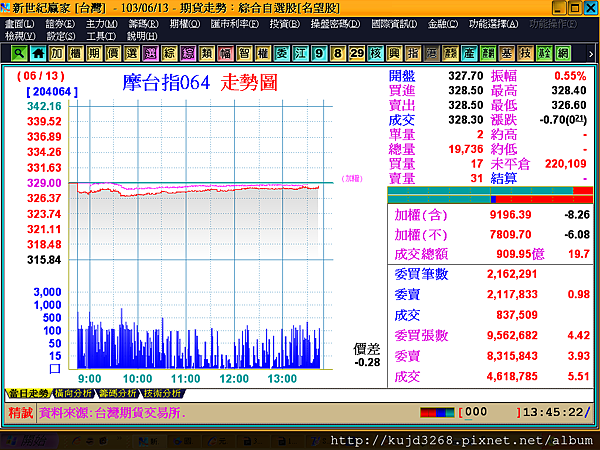Image resolution: width=600 pixels, height=450 pixels.
Task: Open the 期 futures toolbar icon
Action: [94, 54]
